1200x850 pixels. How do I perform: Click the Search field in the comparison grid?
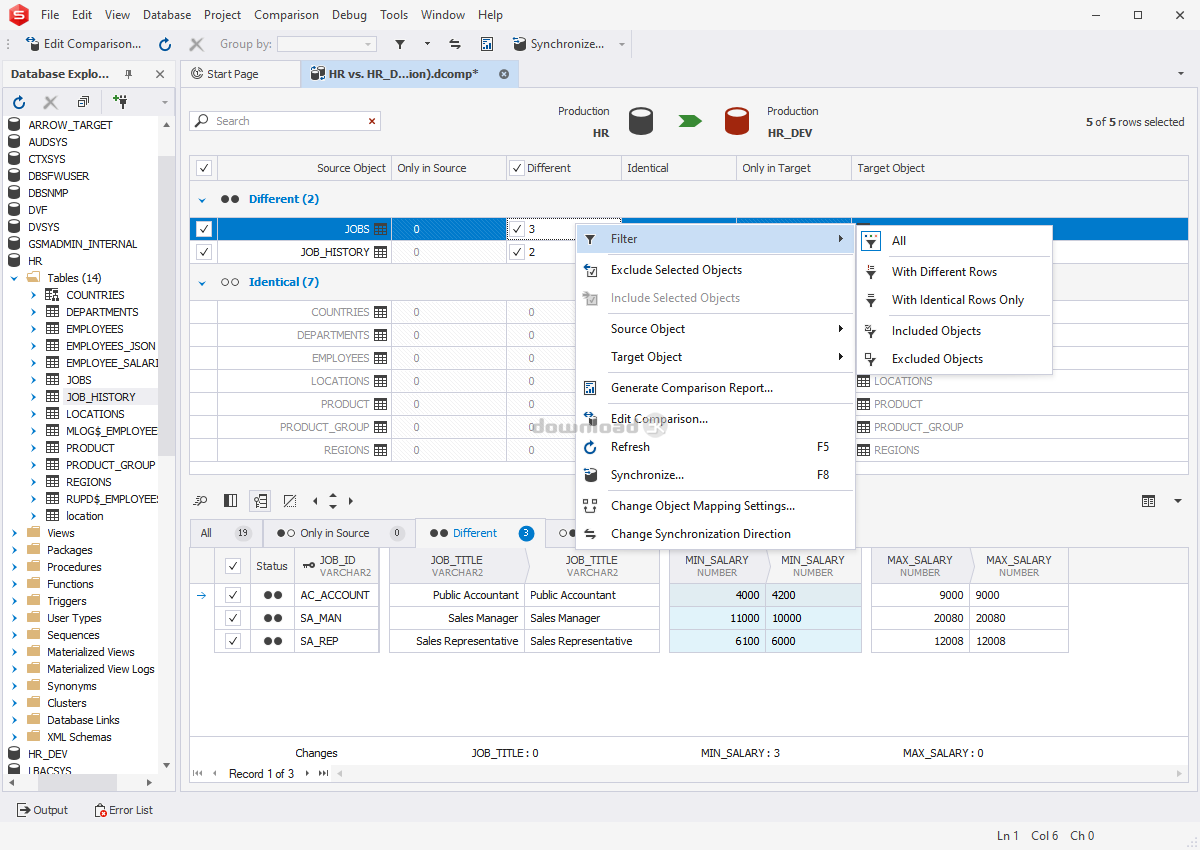(284, 121)
